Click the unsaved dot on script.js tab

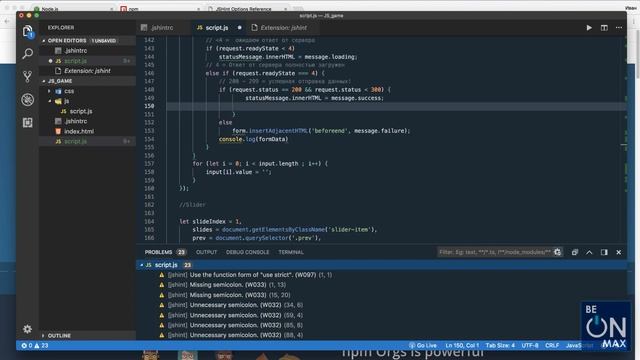240,28
